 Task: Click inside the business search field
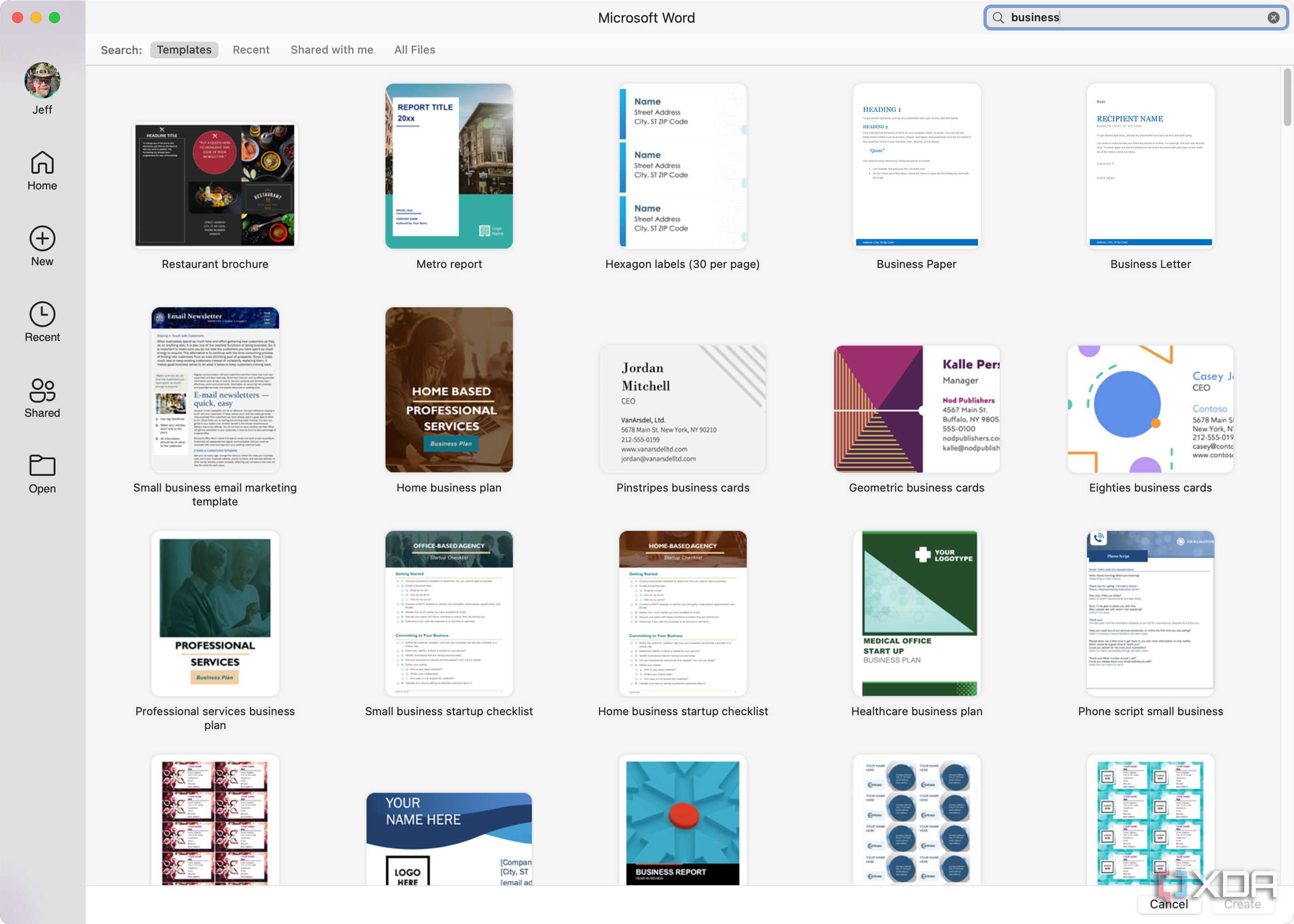point(1136,18)
